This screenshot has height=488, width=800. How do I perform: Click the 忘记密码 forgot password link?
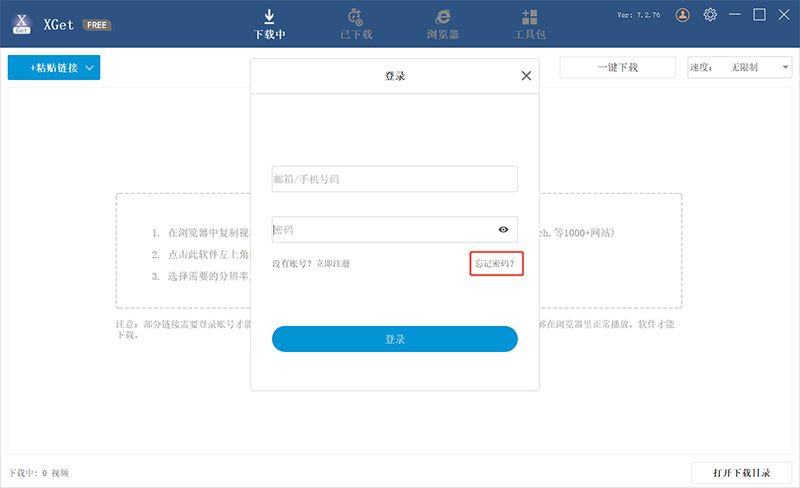coord(498,264)
